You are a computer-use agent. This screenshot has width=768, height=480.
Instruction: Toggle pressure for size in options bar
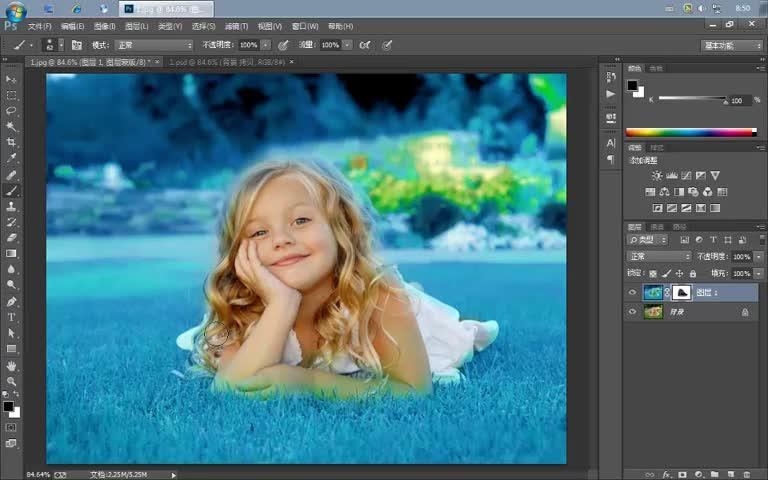(387, 45)
